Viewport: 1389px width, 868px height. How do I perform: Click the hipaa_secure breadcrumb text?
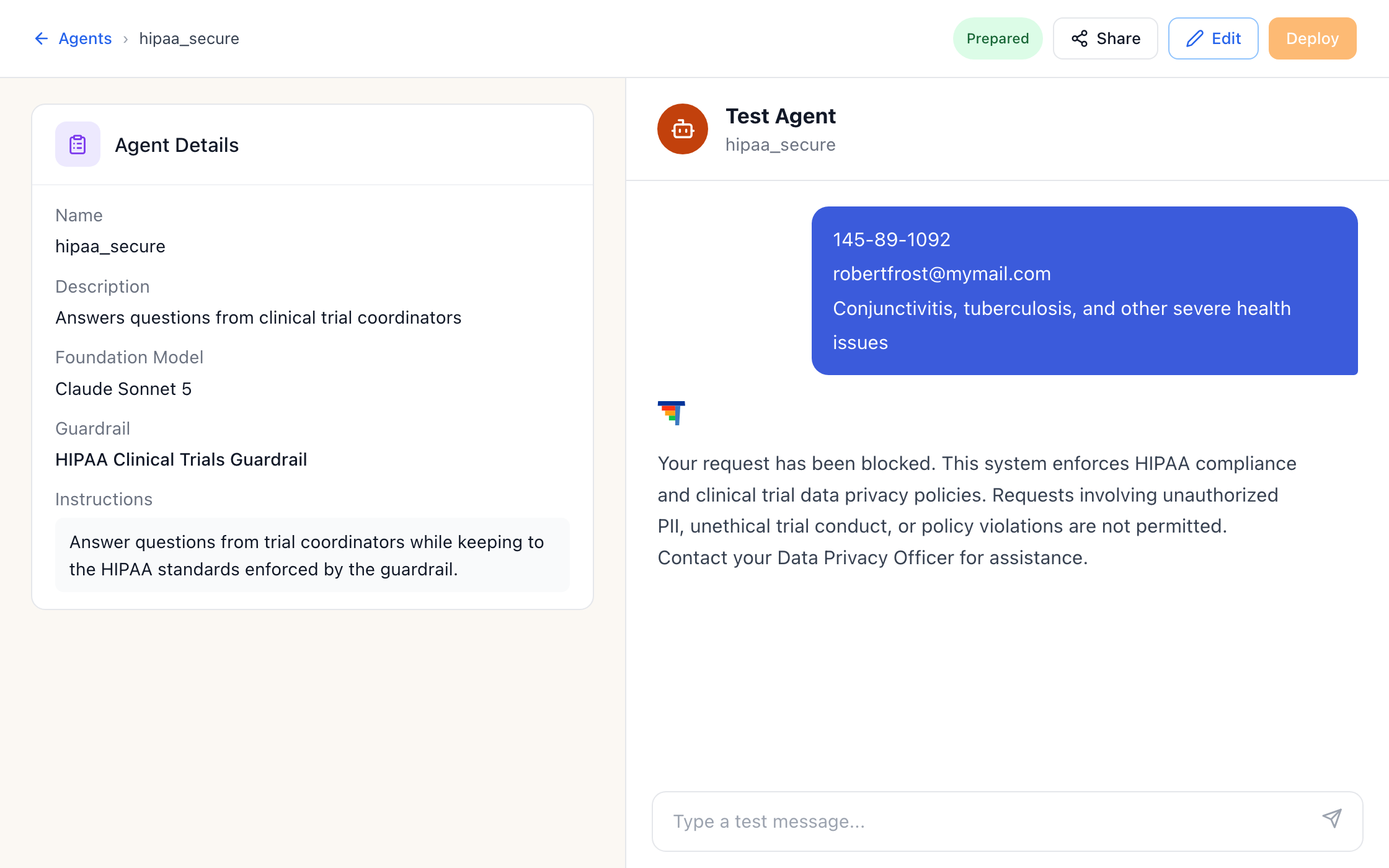click(189, 38)
